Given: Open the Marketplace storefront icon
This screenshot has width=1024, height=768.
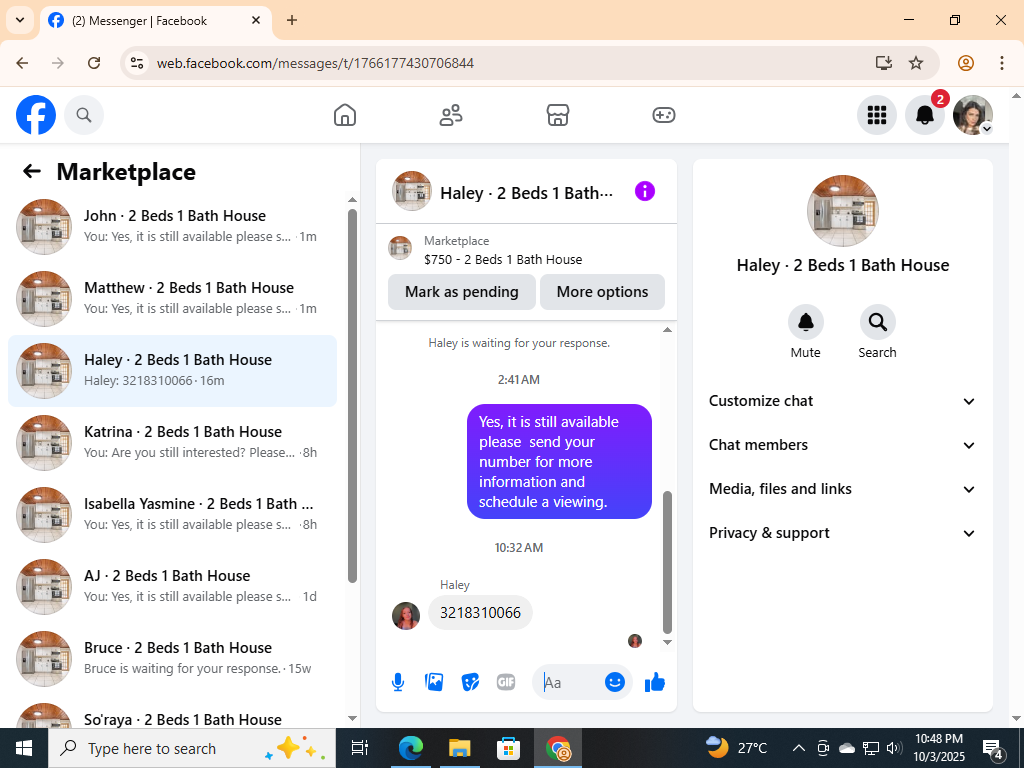Looking at the screenshot, I should coord(558,115).
